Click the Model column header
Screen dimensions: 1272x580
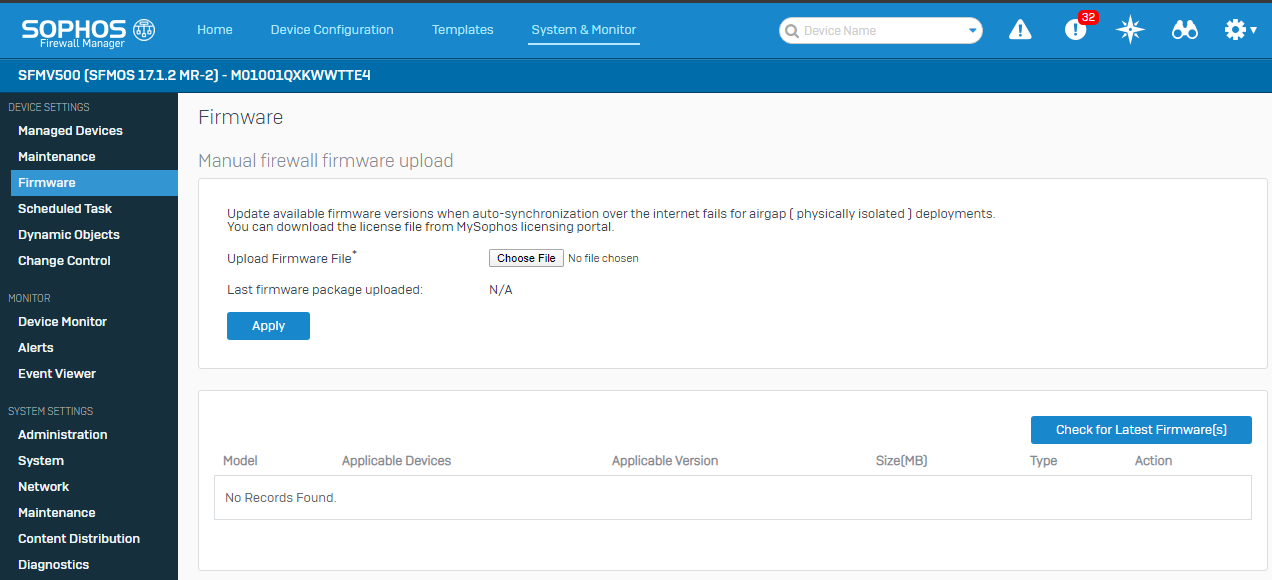click(x=240, y=461)
